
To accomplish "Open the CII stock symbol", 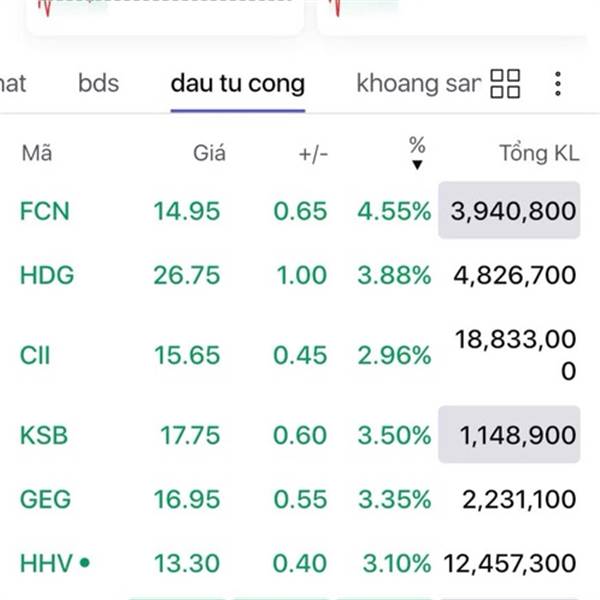I will pos(35,355).
